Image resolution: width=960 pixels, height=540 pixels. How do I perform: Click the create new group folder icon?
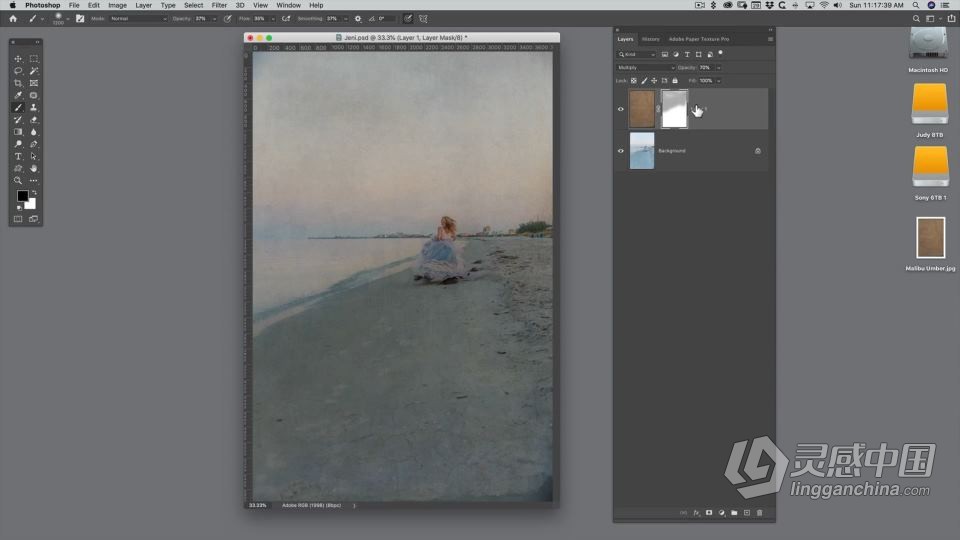coord(734,513)
